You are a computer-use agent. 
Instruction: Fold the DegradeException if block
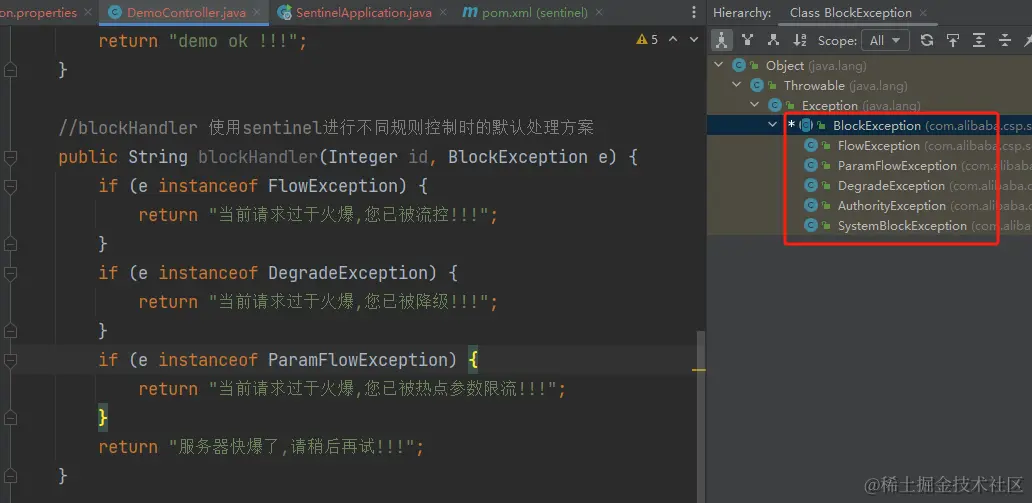click(x=10, y=273)
